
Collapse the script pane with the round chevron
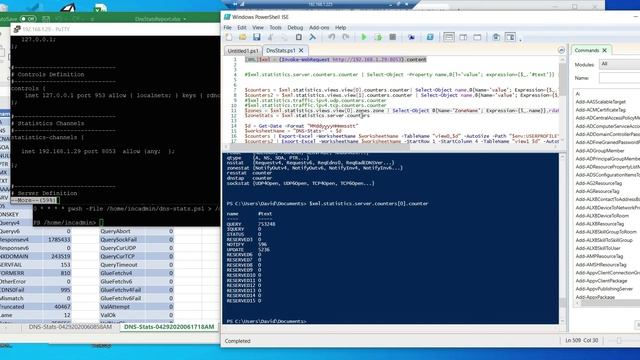point(561,50)
